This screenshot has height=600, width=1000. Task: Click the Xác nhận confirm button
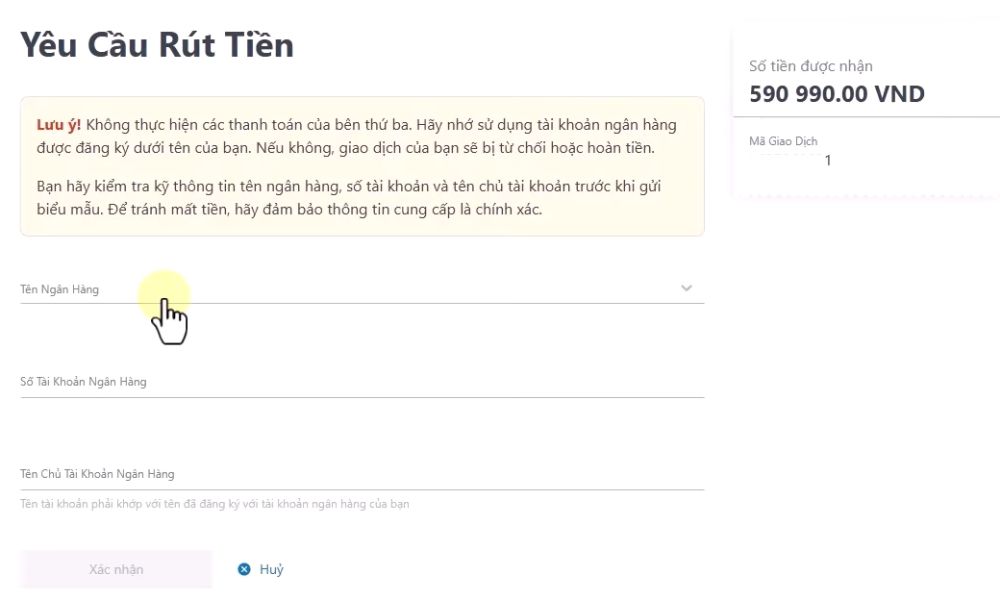click(x=116, y=568)
